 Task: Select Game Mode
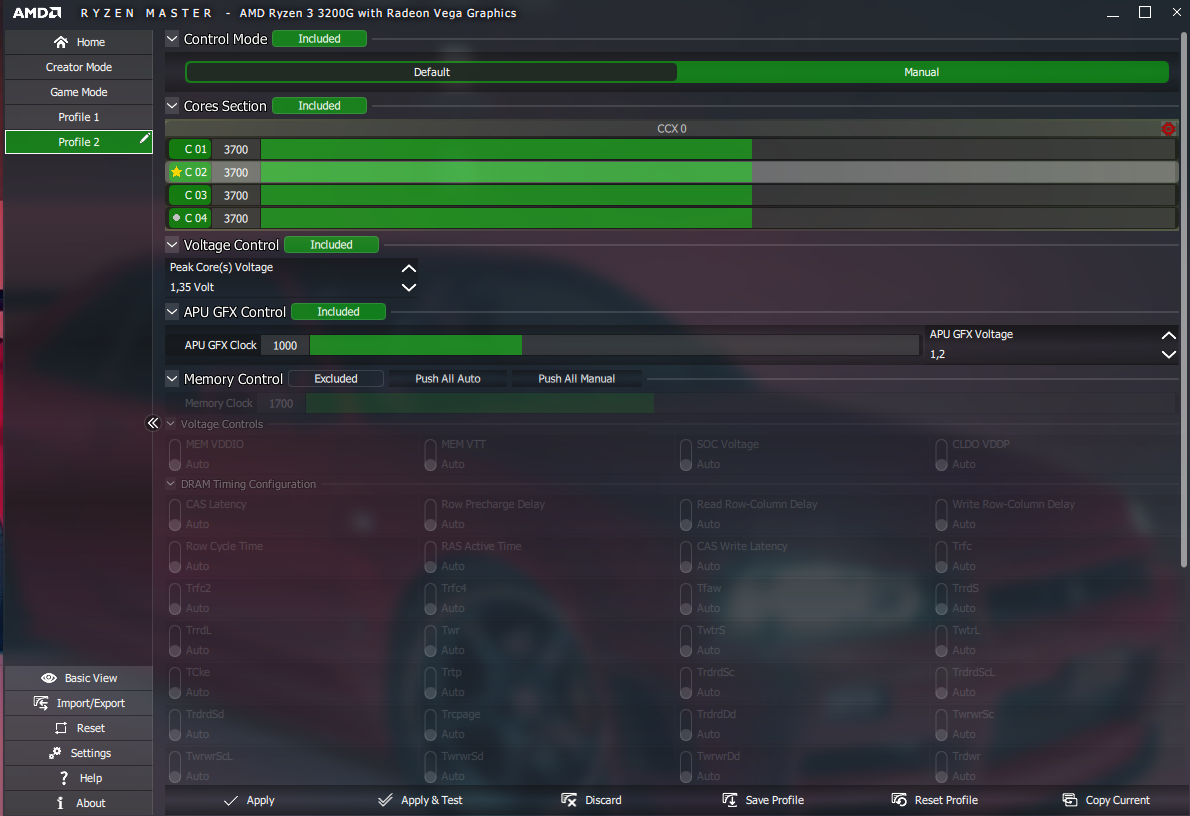click(79, 93)
